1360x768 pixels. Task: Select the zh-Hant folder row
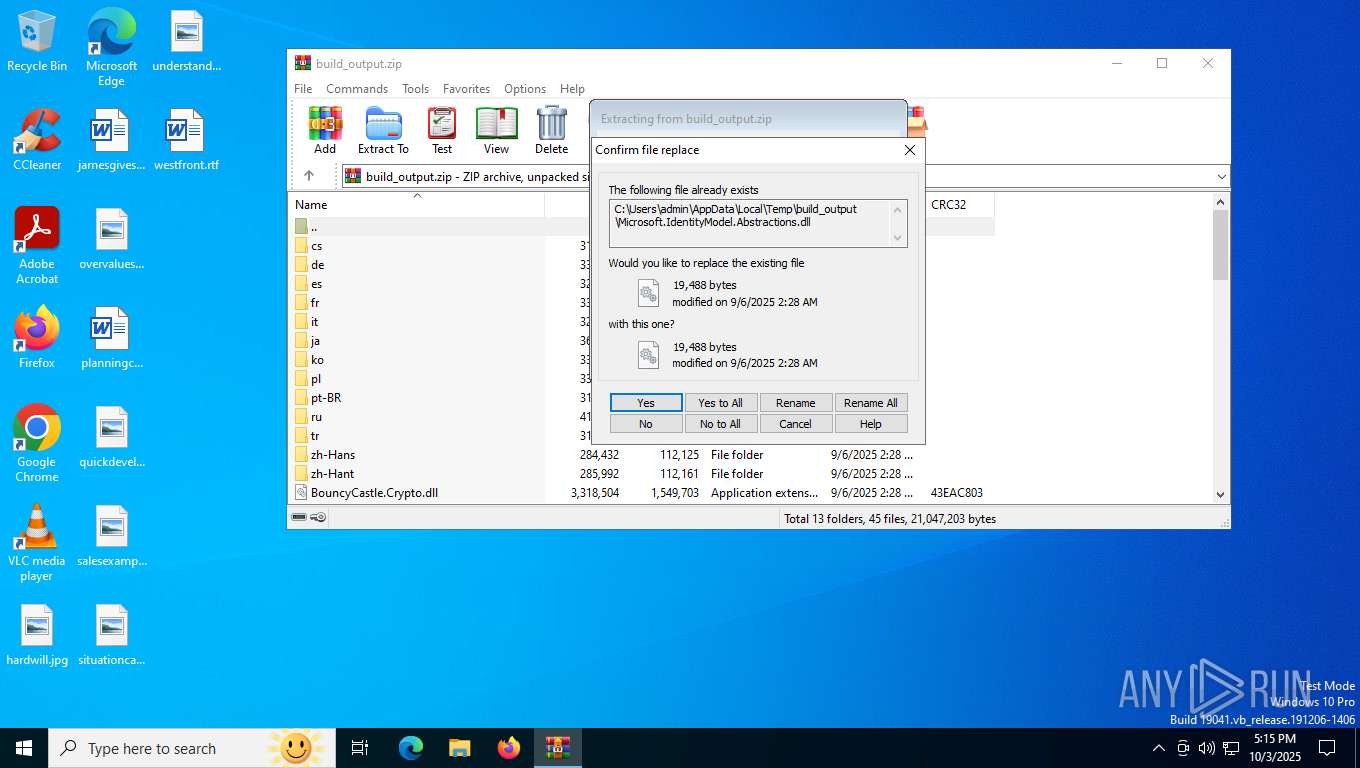point(643,474)
